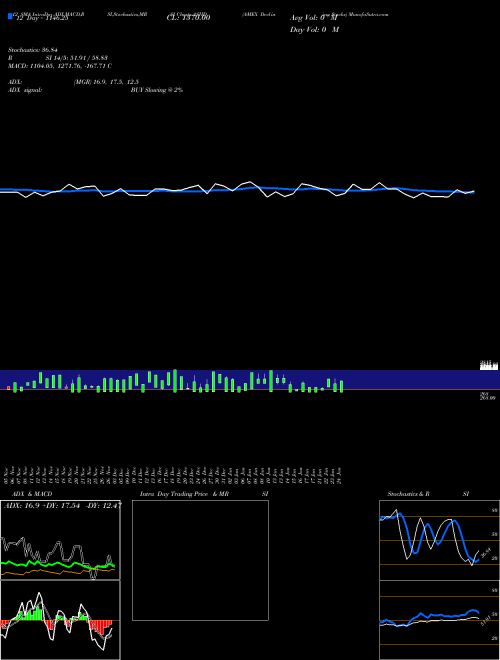The height and width of the screenshot is (660, 500).
Task: Click the blue candlestick volume band
Action: [250, 380]
